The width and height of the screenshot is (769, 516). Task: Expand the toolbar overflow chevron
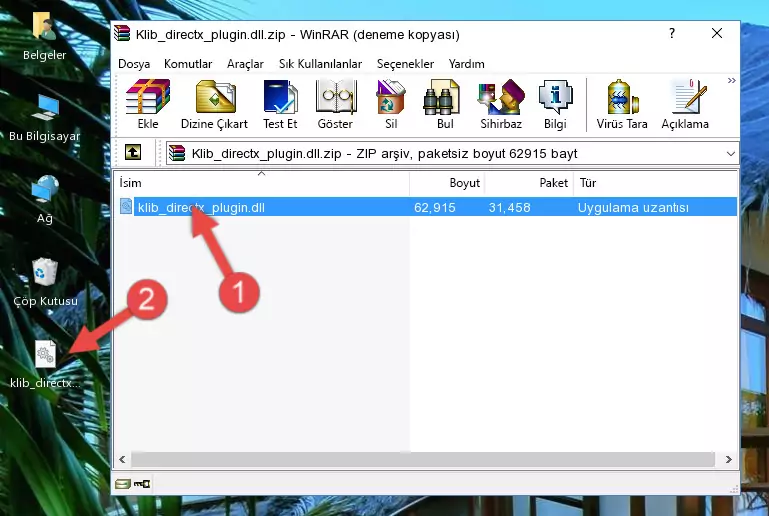coord(731,80)
